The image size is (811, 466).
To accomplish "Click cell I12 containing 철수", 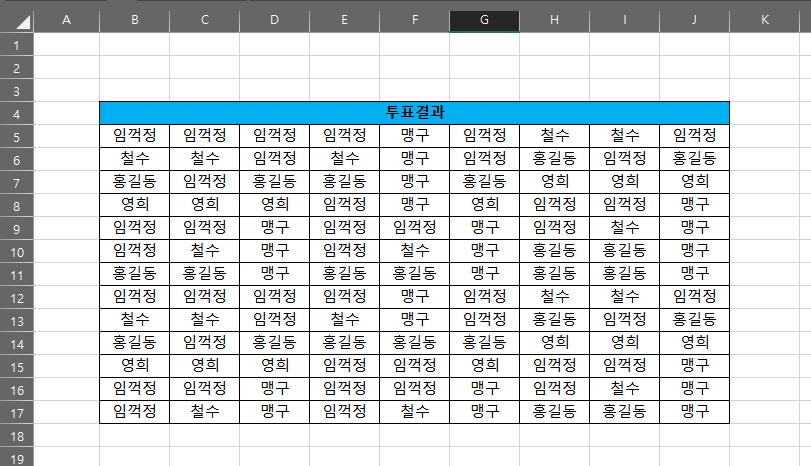I will pos(624,297).
